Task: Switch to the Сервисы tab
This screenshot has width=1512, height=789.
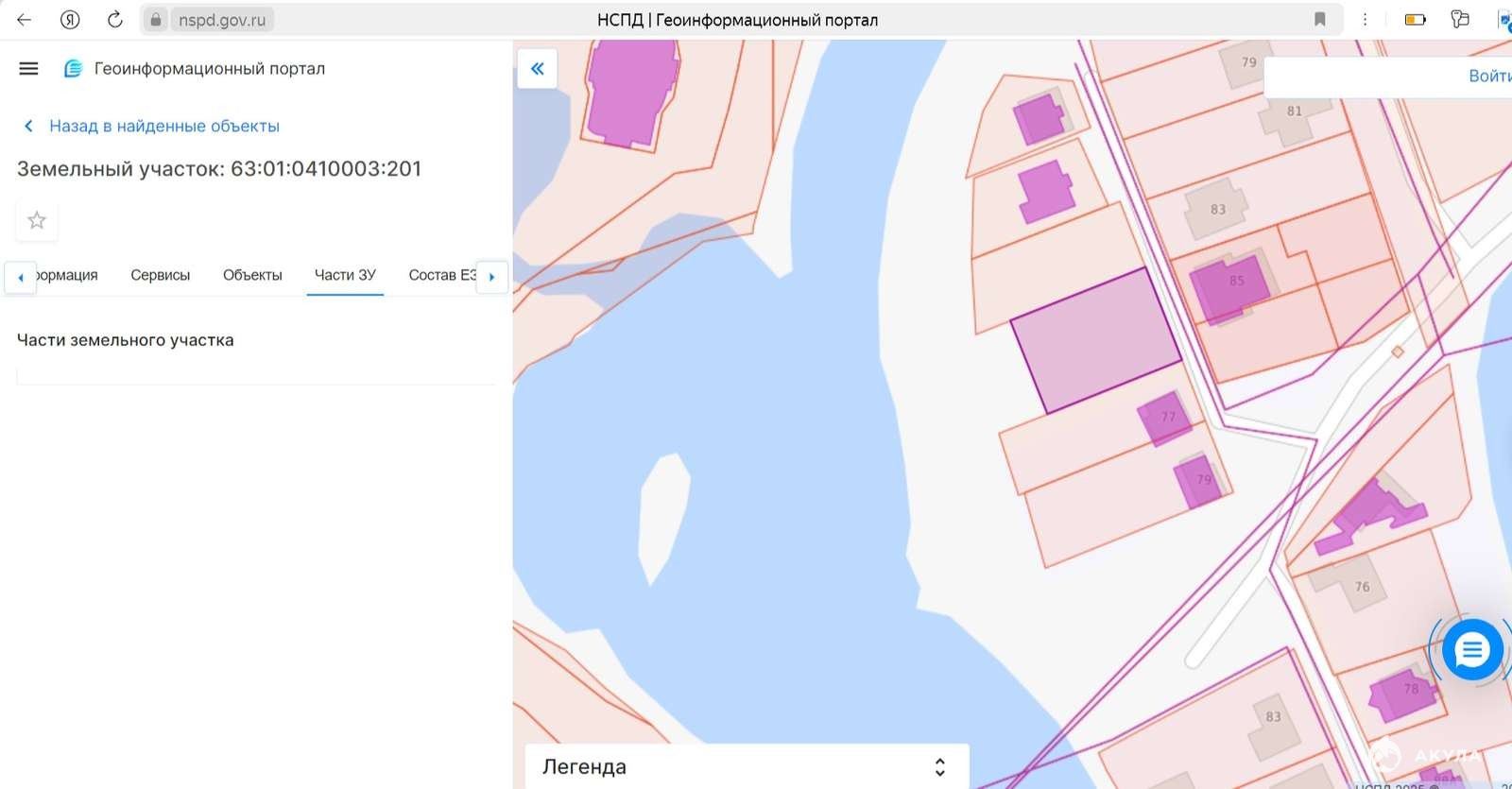Action: tap(160, 275)
